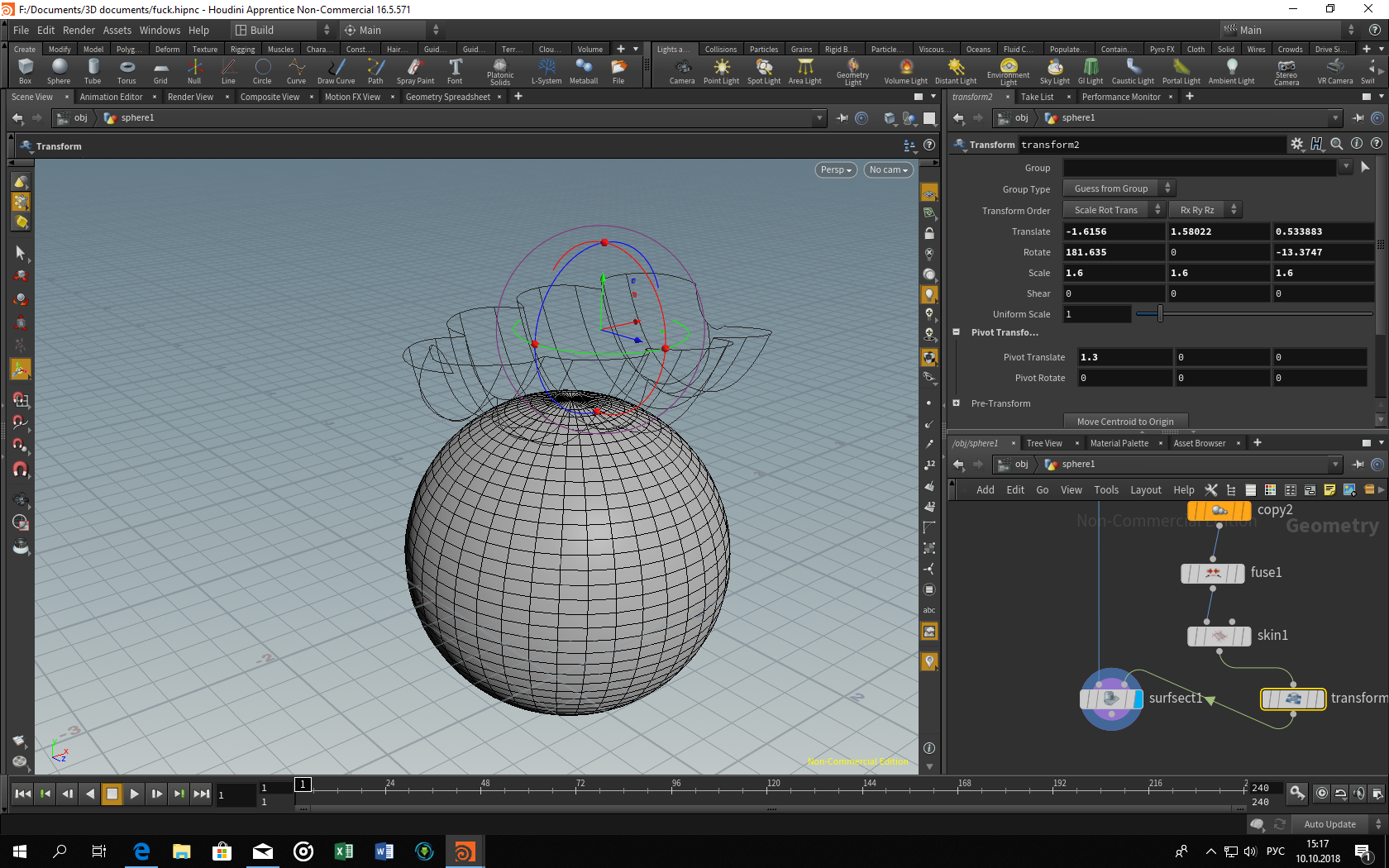
Task: Select the L-System shelf tool
Action: pyautogui.click(x=546, y=71)
